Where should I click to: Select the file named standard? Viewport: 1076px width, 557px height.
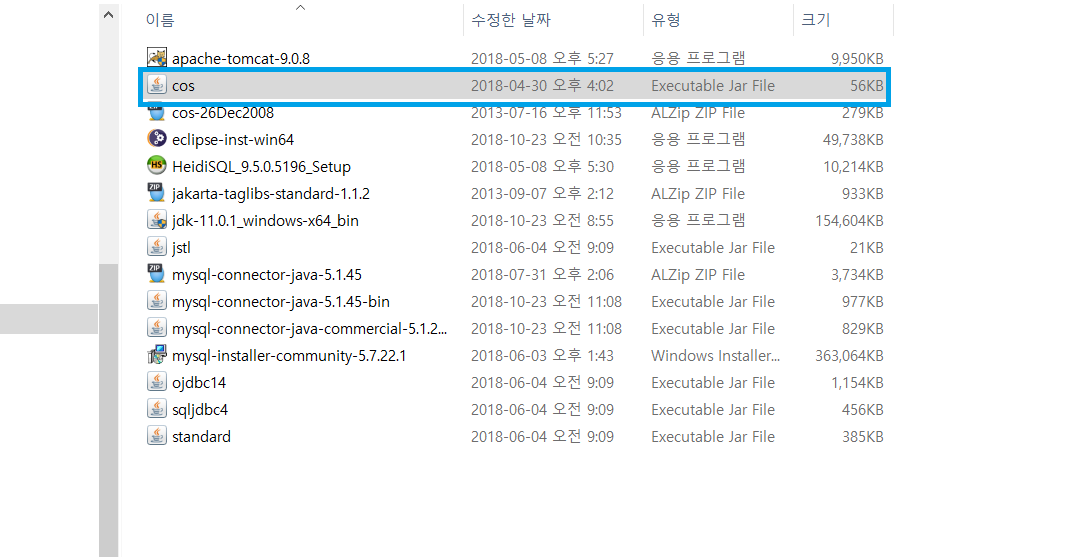point(201,436)
